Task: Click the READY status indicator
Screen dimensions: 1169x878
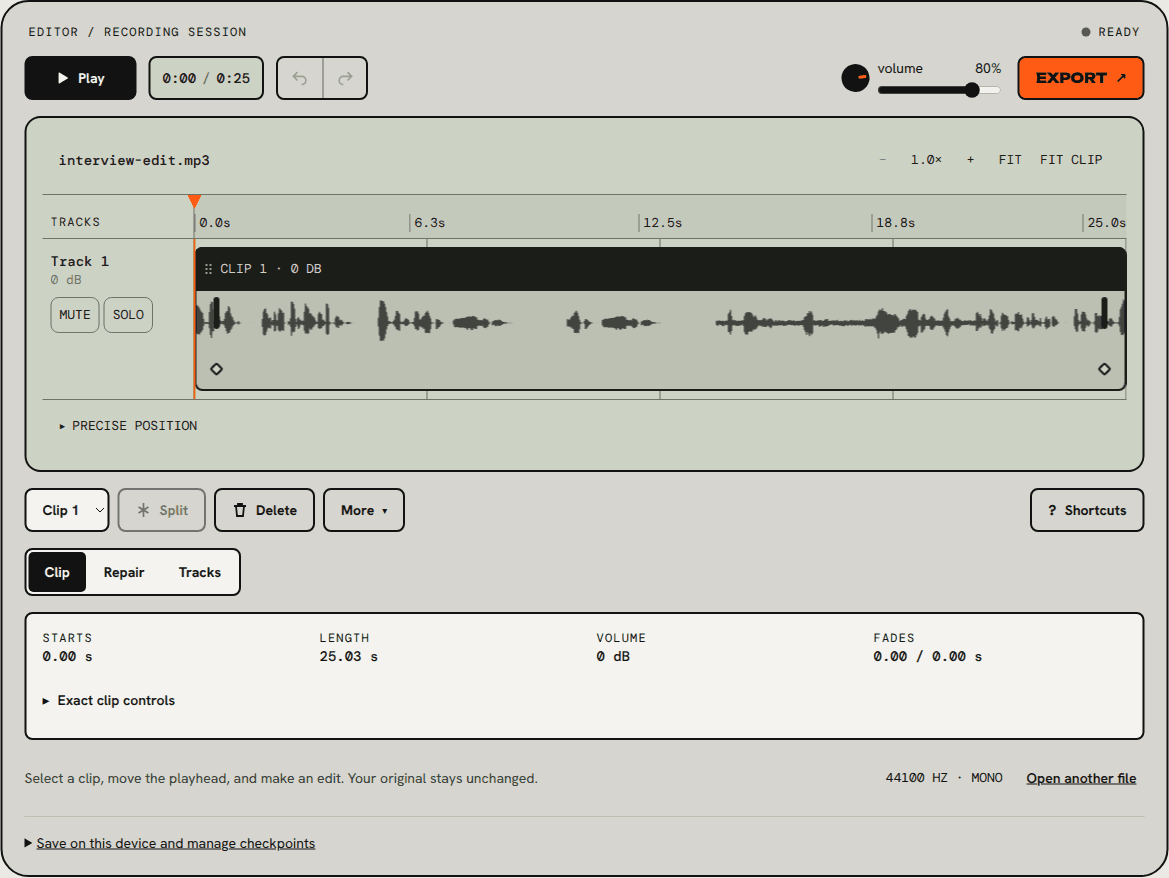Action: pos(1110,32)
